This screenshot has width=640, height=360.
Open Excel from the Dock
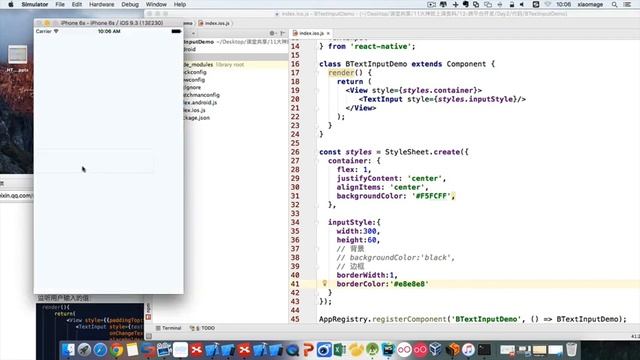(340, 350)
